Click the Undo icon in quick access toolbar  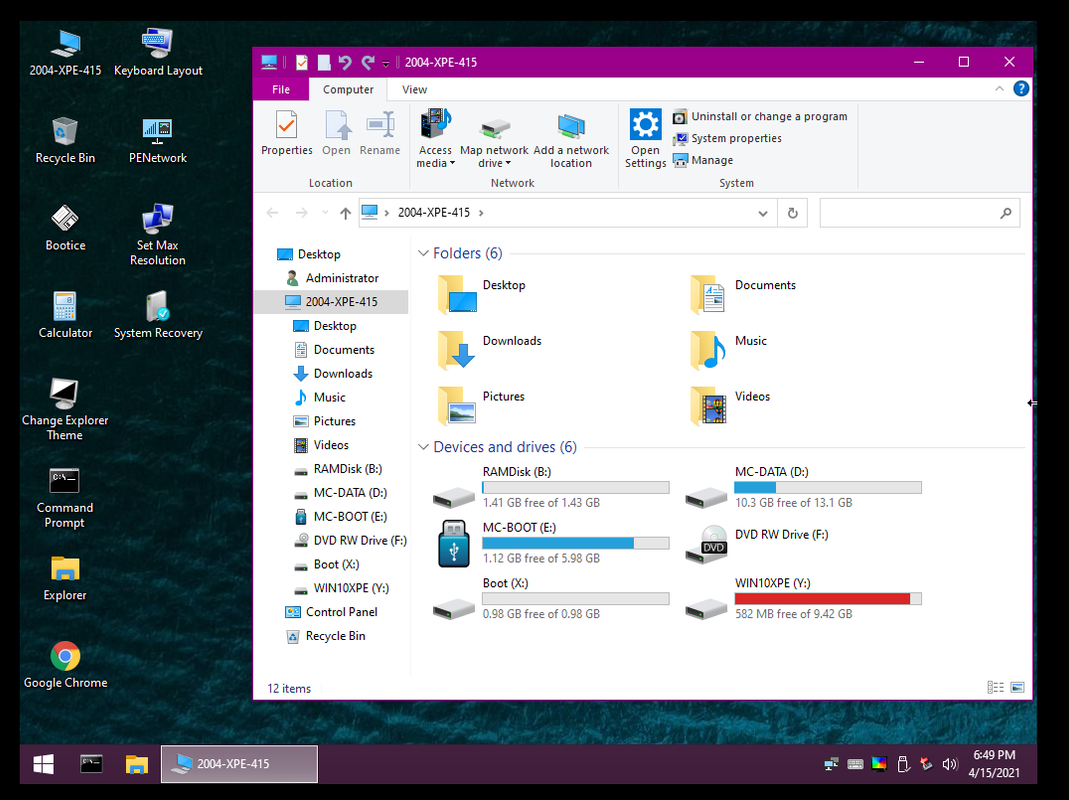(345, 62)
